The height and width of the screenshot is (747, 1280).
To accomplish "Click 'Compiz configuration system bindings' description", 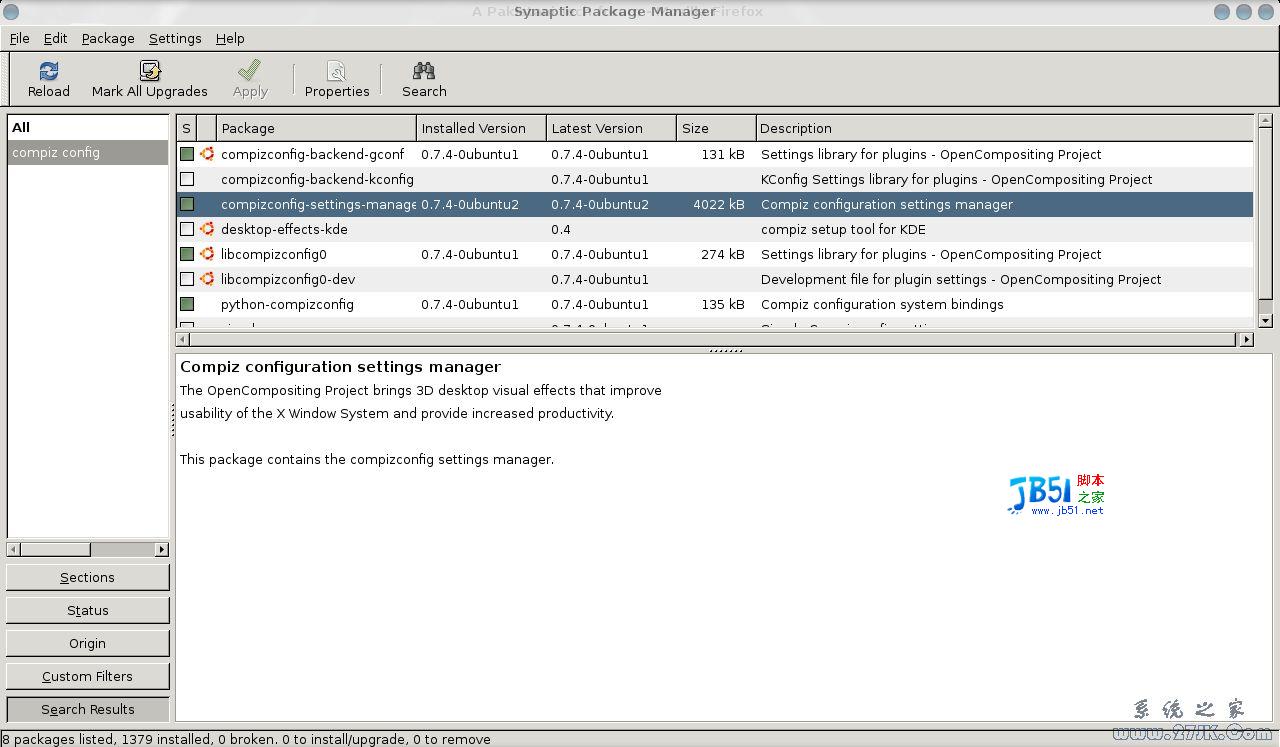I will (882, 304).
